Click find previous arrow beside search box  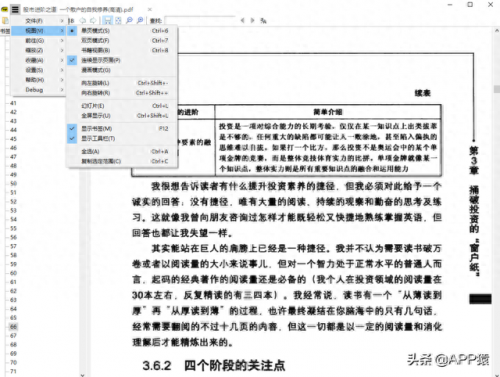point(242,21)
